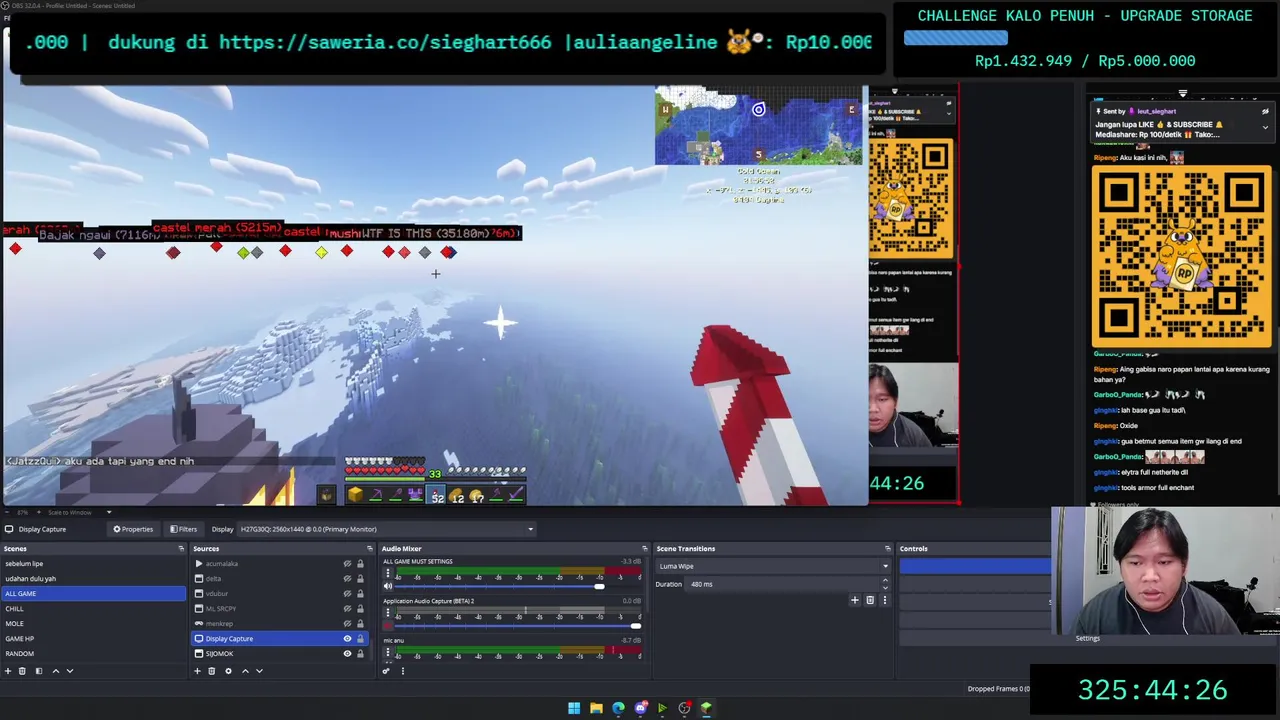
Task: Remove scene transition with trash icon
Action: pos(870,600)
